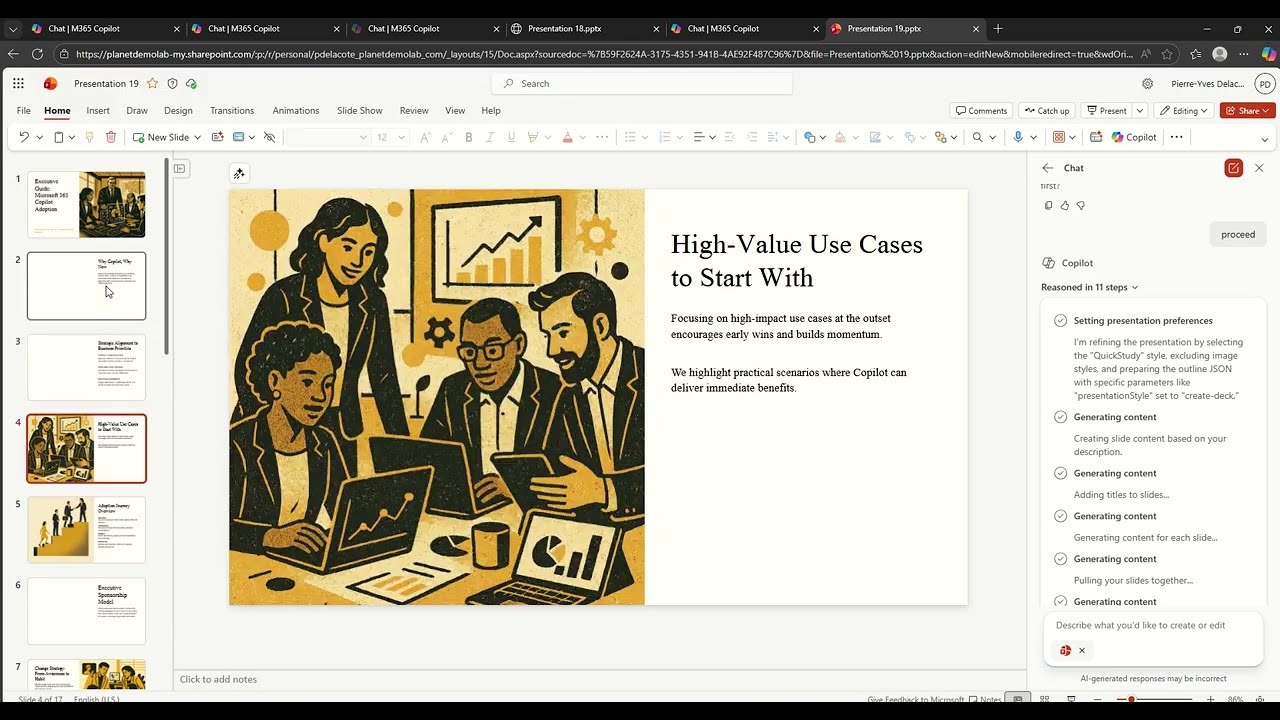This screenshot has width=1280, height=720.
Task: Open the Insert tab
Action: (98, 110)
